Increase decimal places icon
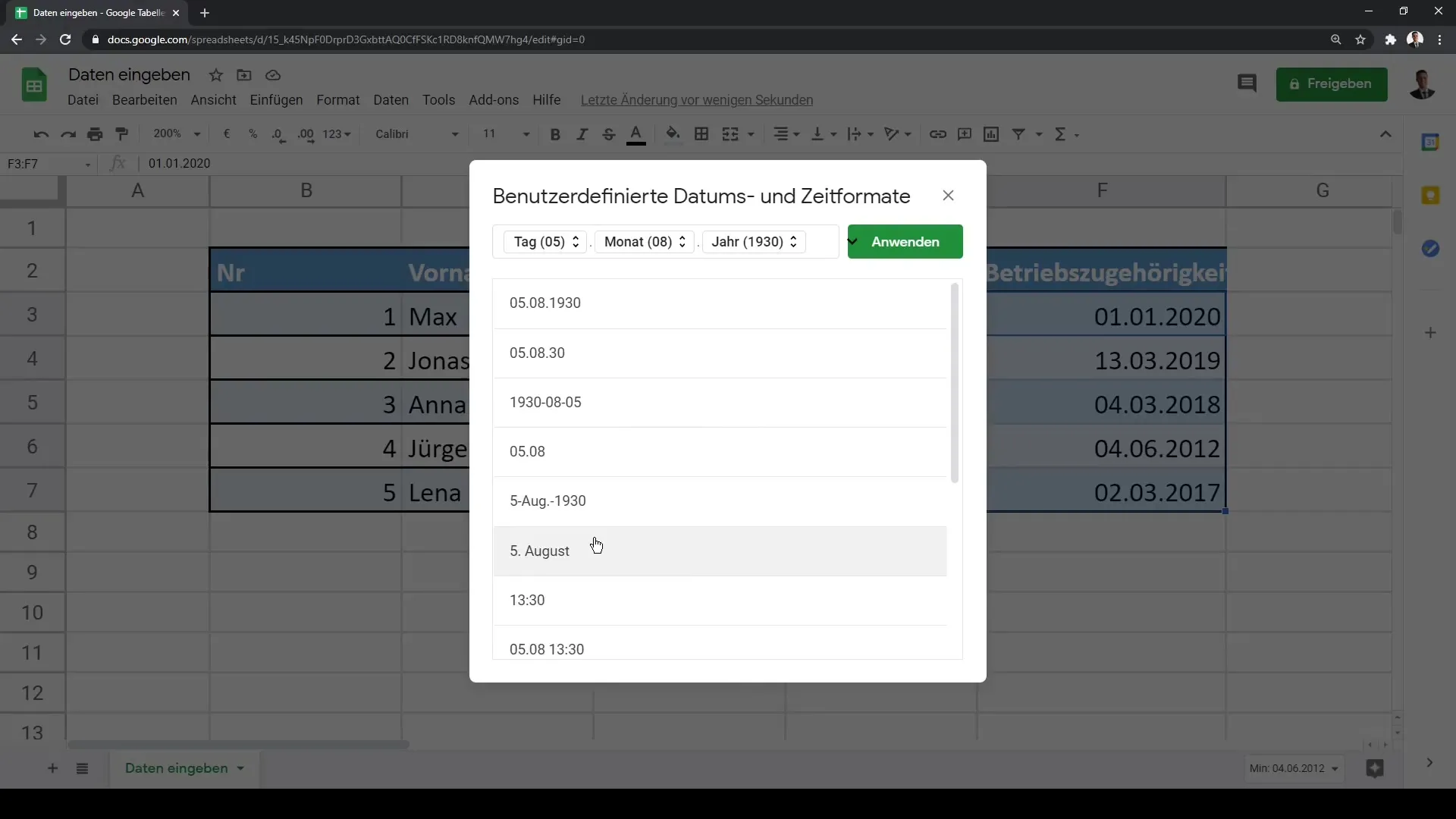This screenshot has width=1456, height=819. point(306,134)
